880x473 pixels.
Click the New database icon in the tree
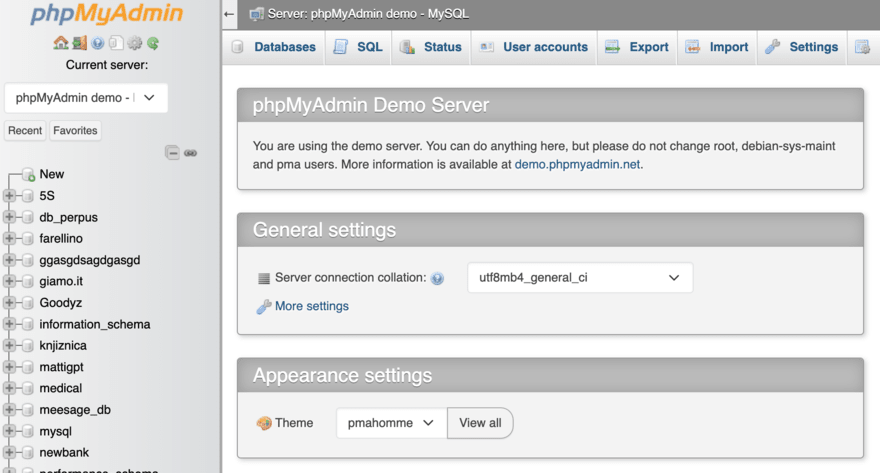[x=29, y=174]
